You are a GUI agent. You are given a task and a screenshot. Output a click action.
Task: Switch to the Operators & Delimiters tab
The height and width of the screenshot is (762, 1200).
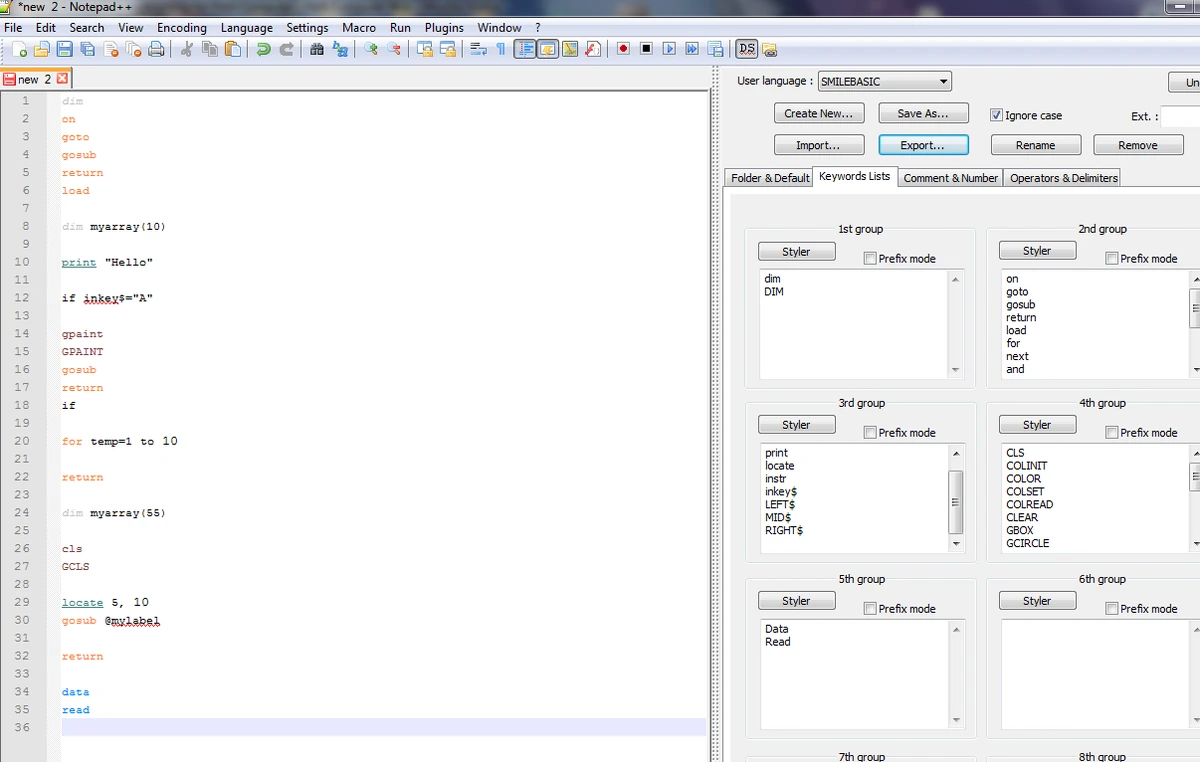[1063, 177]
